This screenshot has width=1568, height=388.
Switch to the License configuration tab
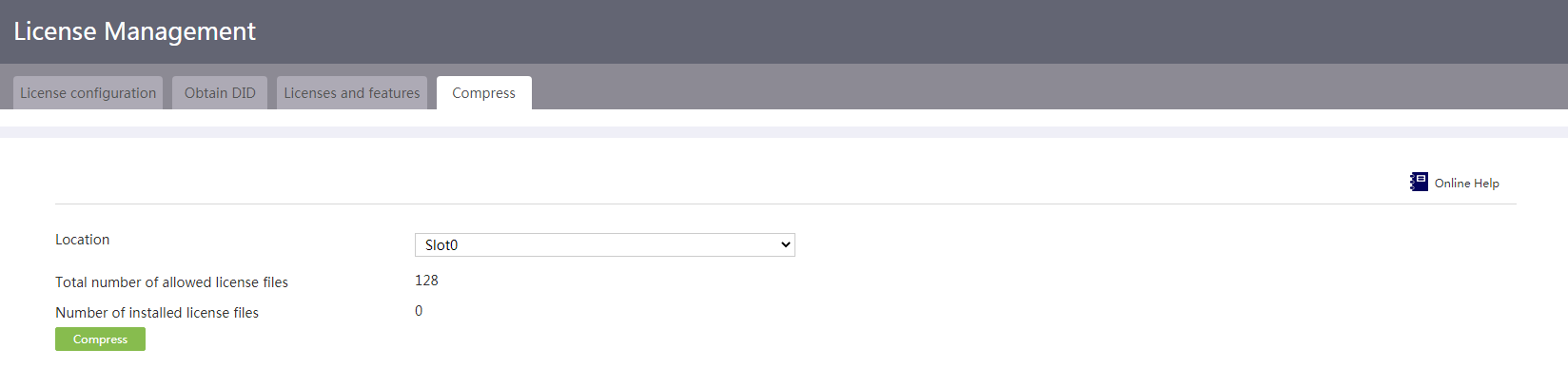click(x=88, y=93)
